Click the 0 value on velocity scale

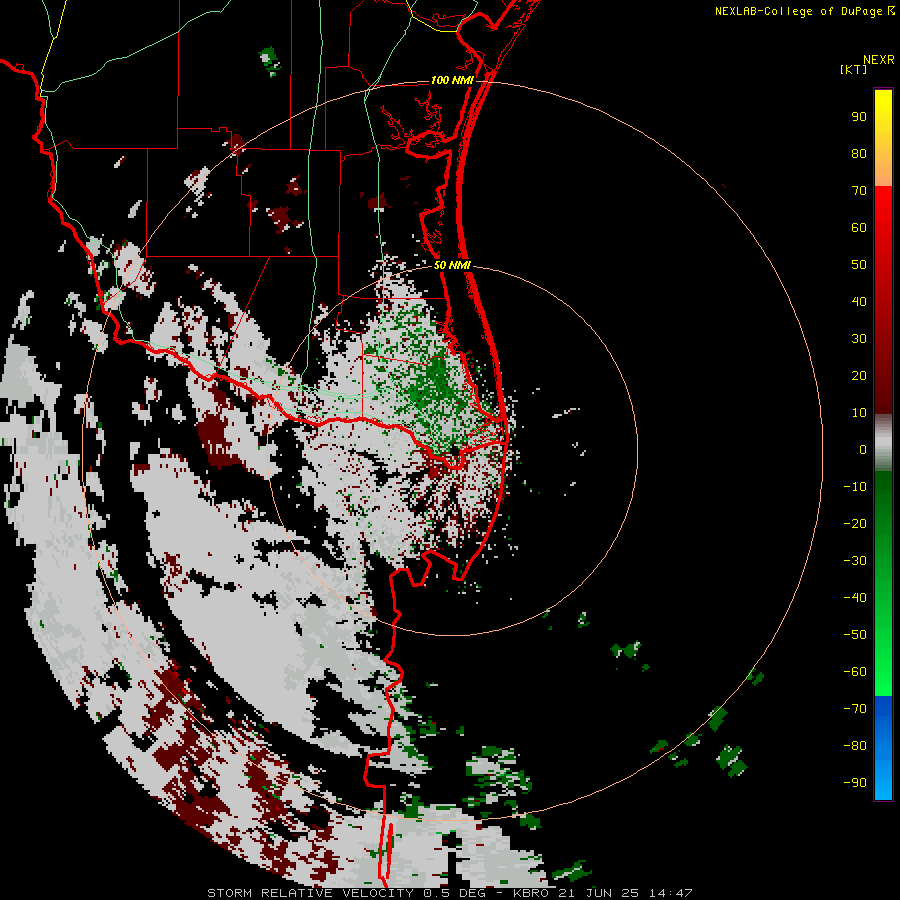pos(863,450)
